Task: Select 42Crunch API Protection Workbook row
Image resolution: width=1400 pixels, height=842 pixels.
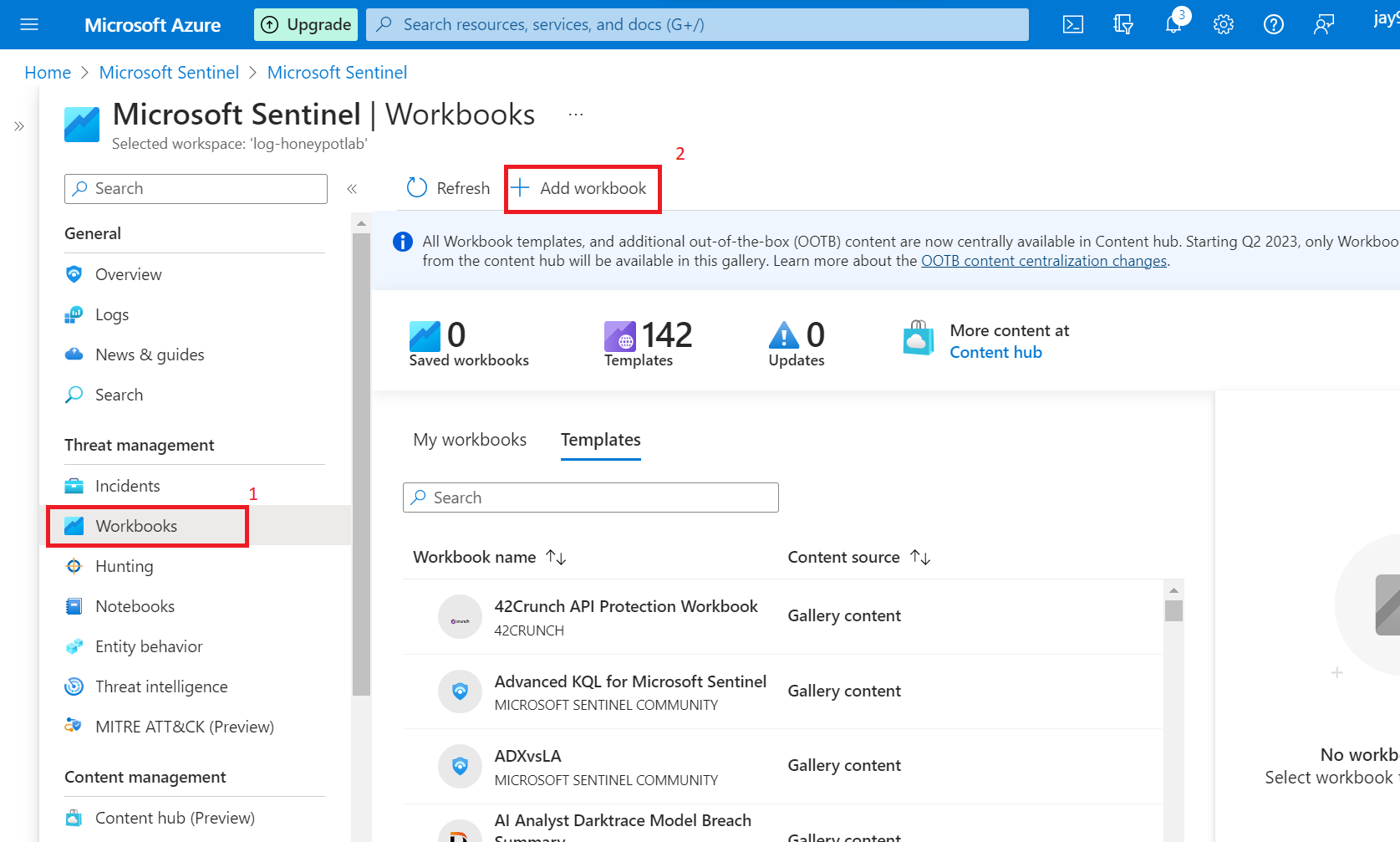Action: pos(783,617)
